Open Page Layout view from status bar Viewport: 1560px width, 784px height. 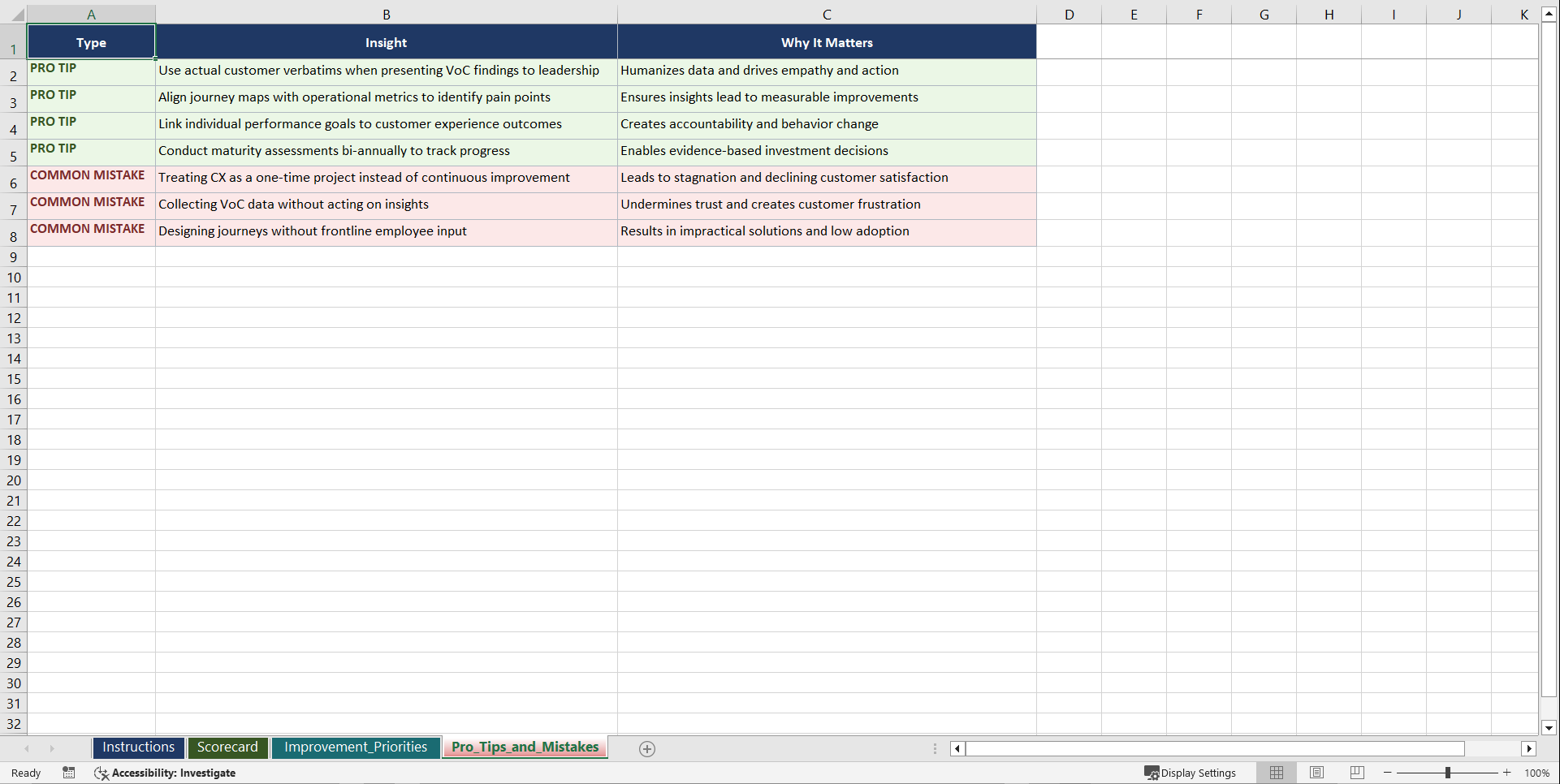coord(1316,773)
